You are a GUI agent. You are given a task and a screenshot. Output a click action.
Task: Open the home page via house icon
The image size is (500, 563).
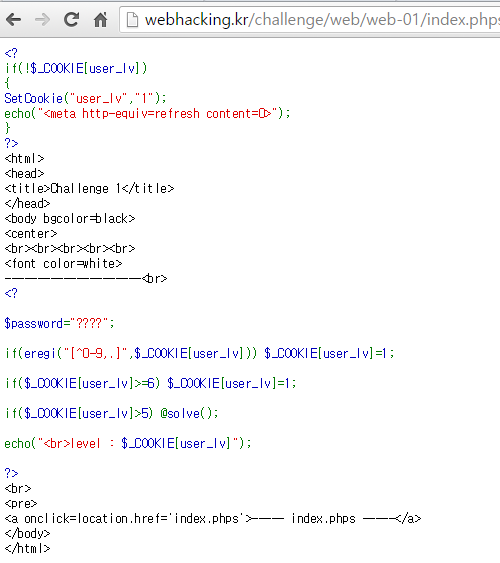pyautogui.click(x=100, y=19)
